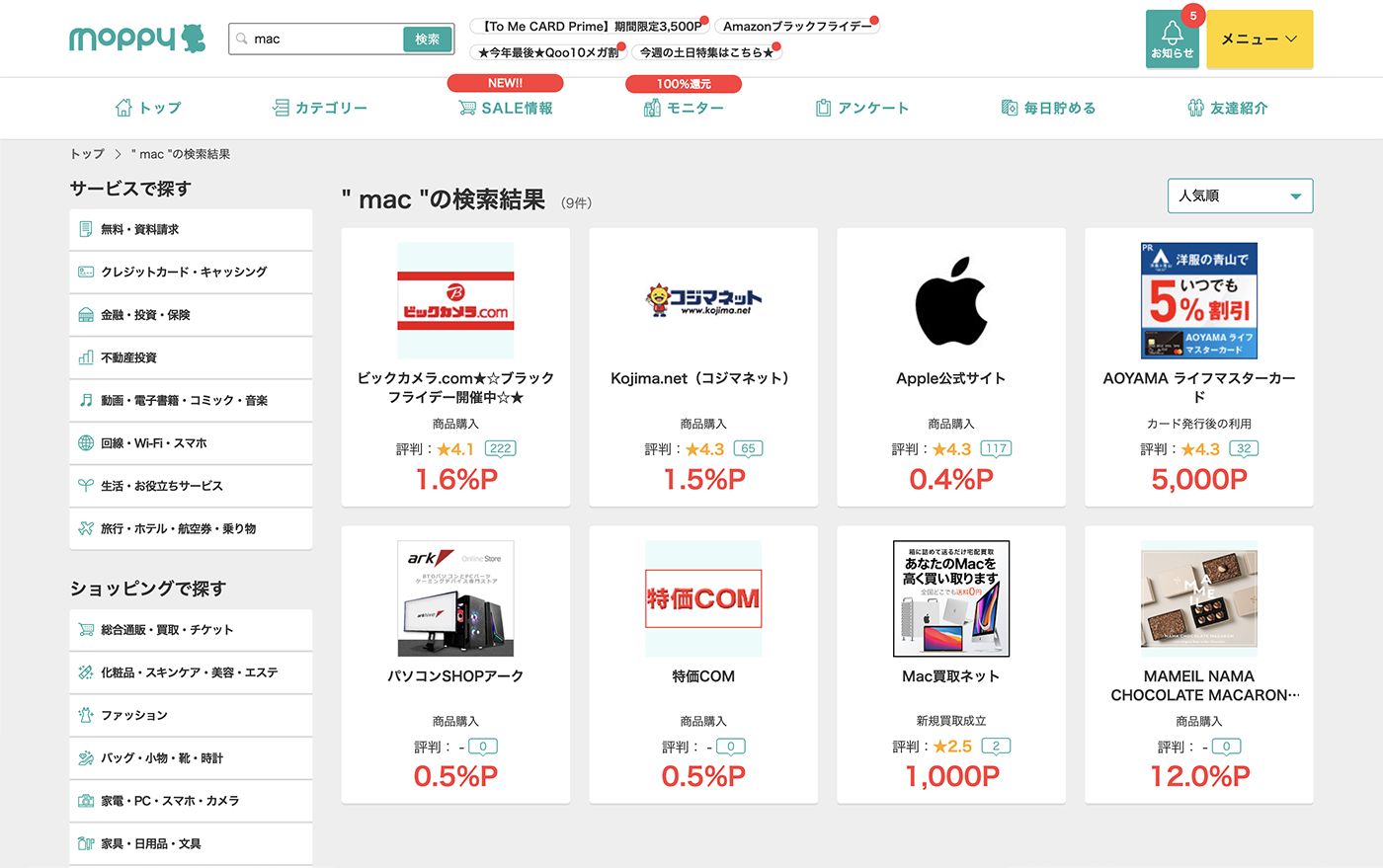Click the moppy logo
This screenshot has height=868, width=1383.
[x=137, y=39]
